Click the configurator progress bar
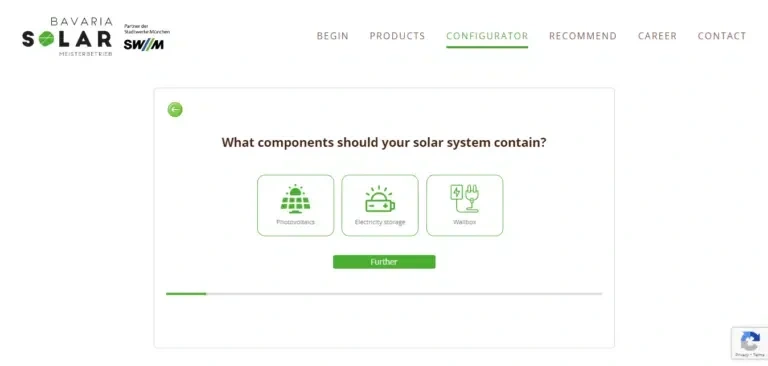The height and width of the screenshot is (366, 768). [384, 293]
